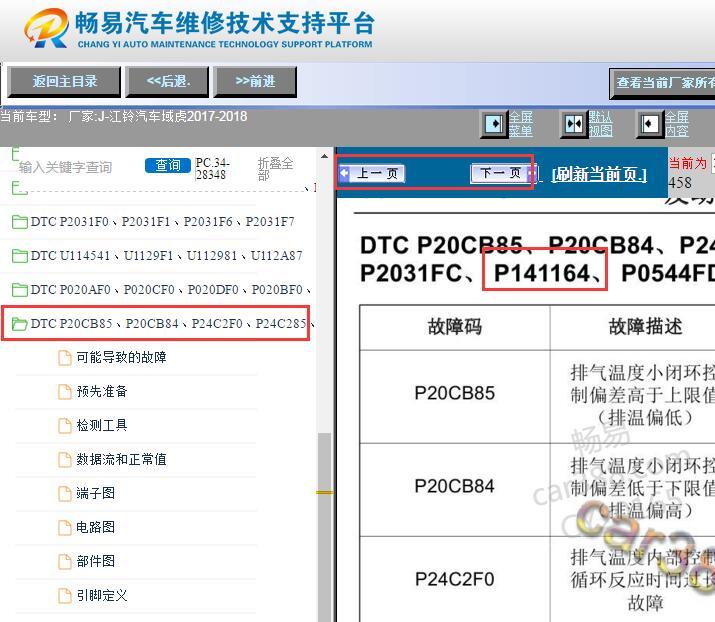This screenshot has height=622, width=715.
Task: Expand folder DTC U114541、U1129F1
Action: pyautogui.click(x=166, y=256)
